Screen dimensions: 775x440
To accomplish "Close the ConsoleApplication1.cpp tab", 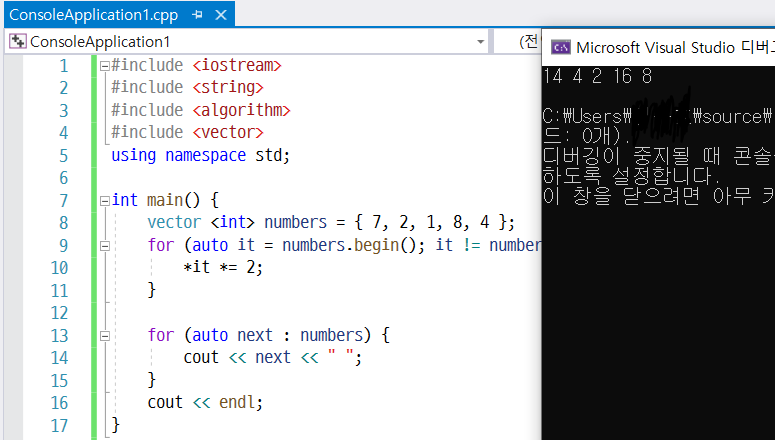I will click(x=221, y=15).
